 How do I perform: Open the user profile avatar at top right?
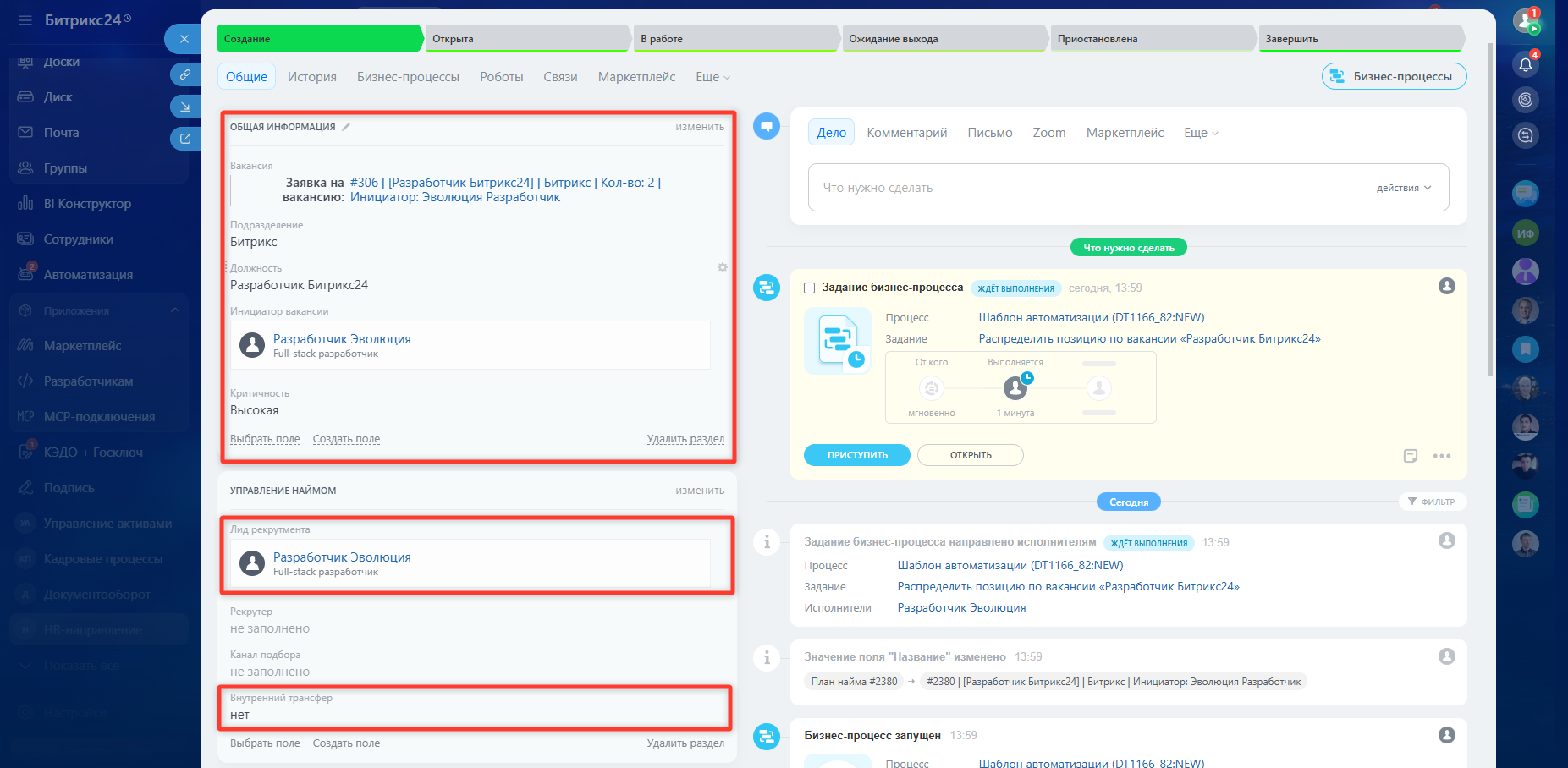point(1526,21)
